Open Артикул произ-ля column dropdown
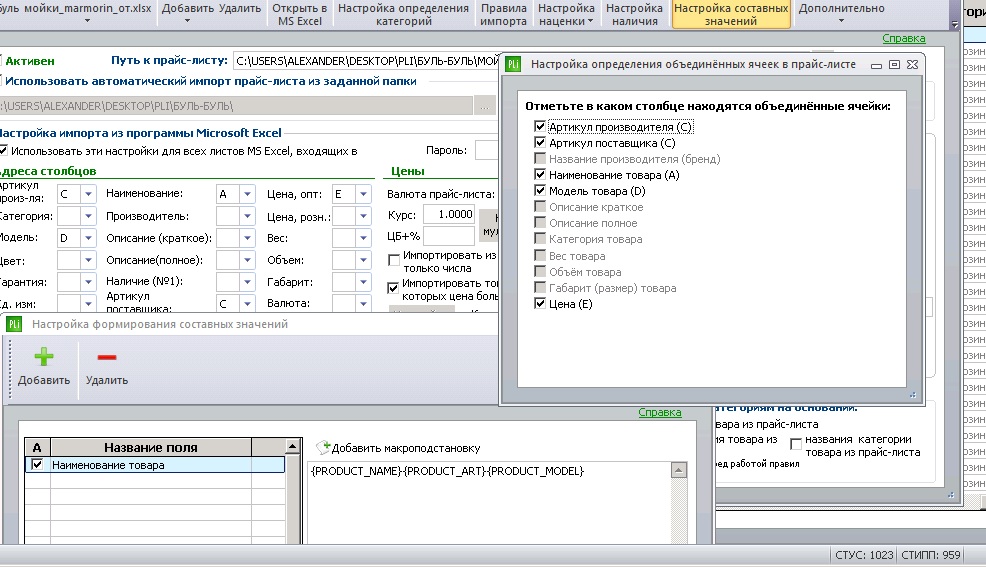The width and height of the screenshot is (986, 567). pos(88,194)
